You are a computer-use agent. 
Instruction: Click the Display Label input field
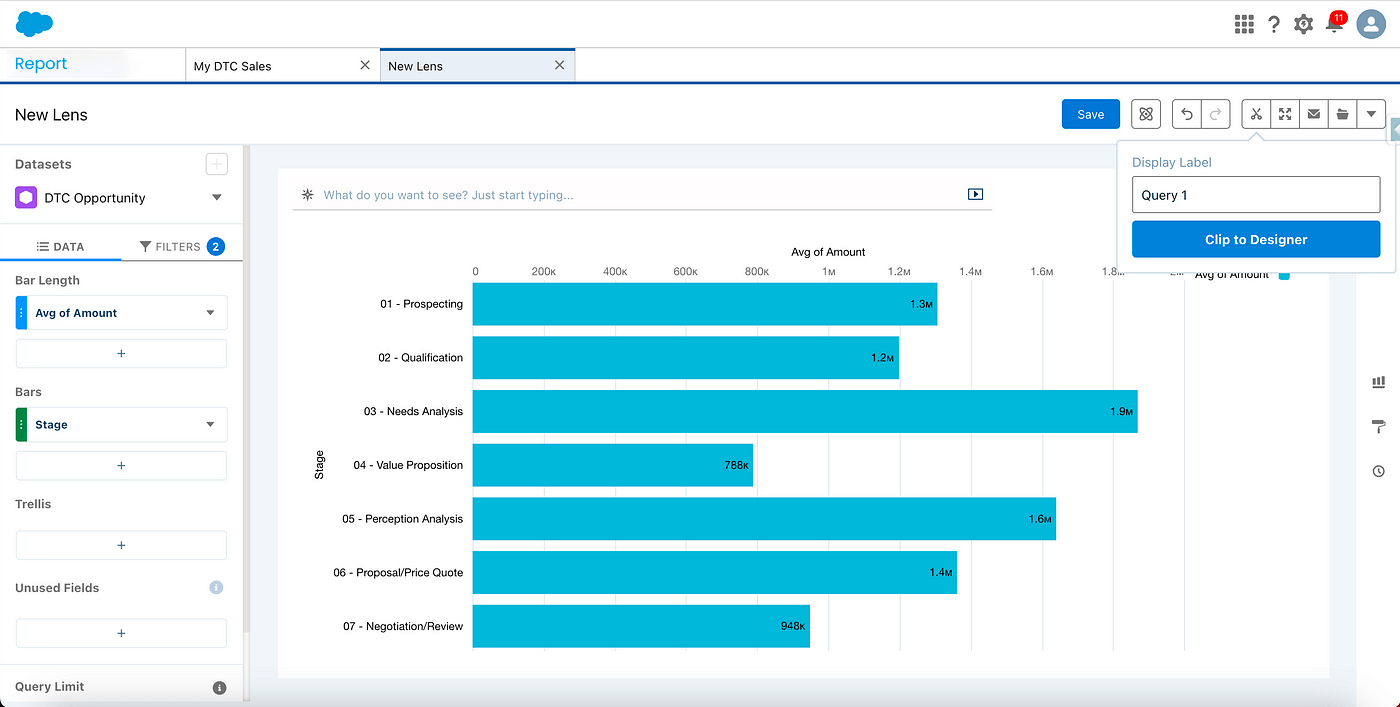[1256, 195]
